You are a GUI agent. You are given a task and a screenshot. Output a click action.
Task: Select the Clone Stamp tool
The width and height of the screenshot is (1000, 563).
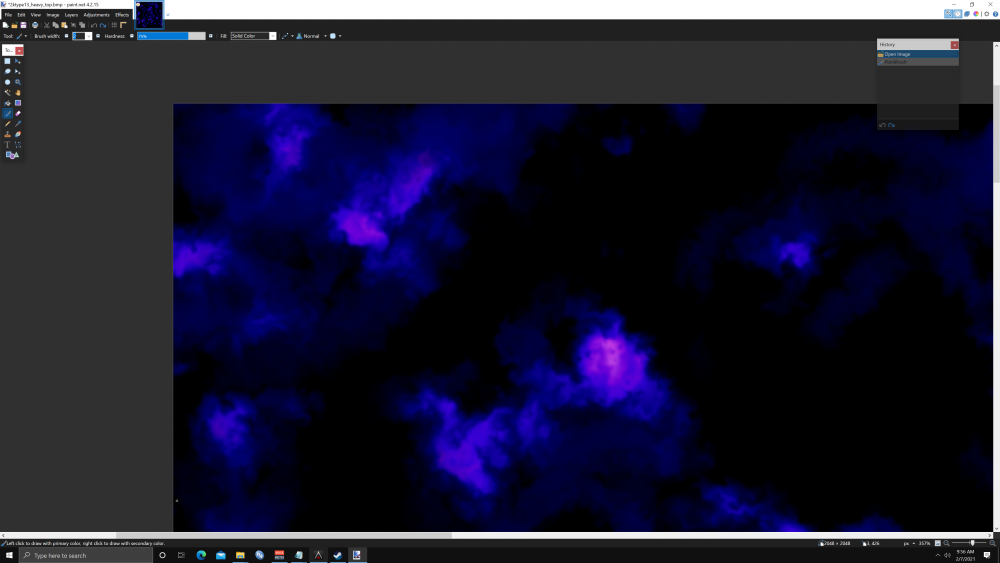8,134
